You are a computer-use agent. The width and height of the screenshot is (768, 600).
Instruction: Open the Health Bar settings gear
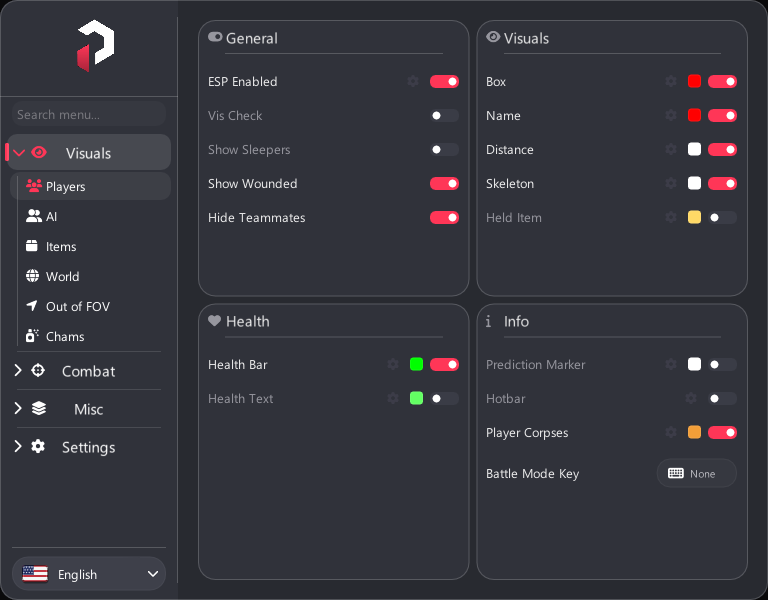pyautogui.click(x=393, y=364)
